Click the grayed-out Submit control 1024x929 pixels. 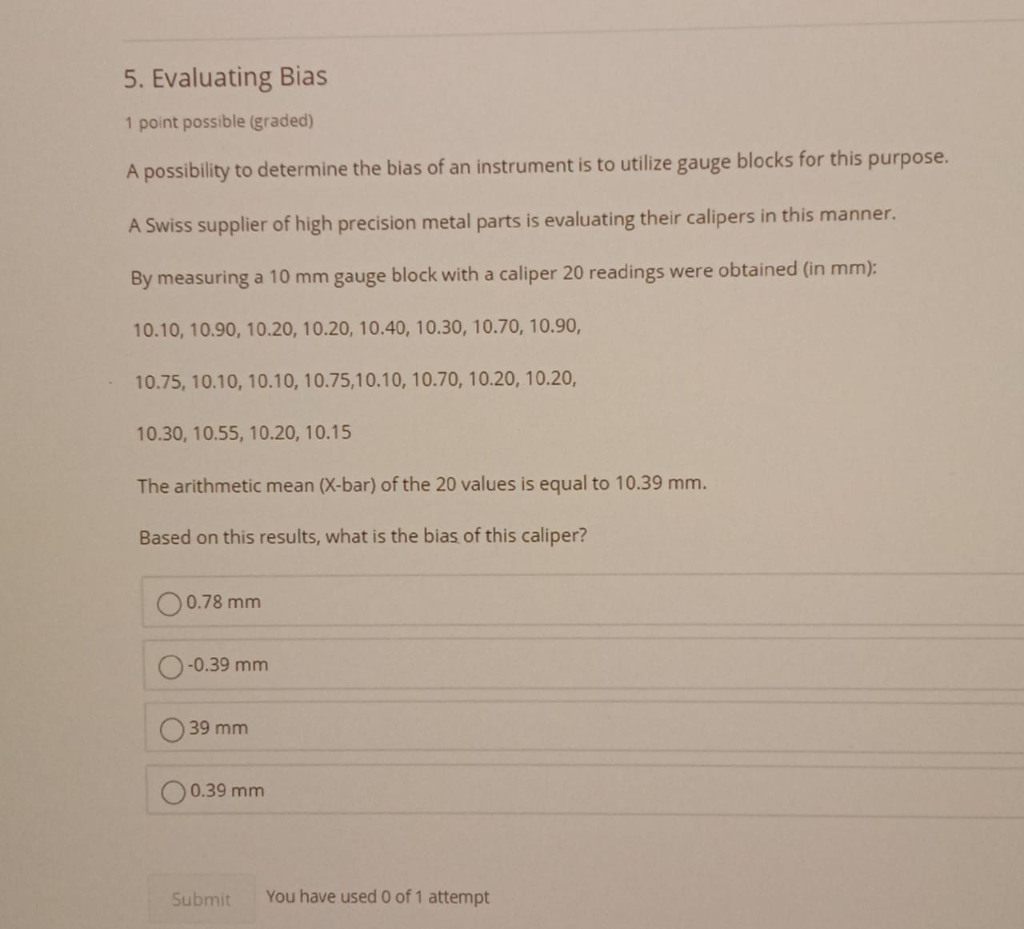point(201,897)
